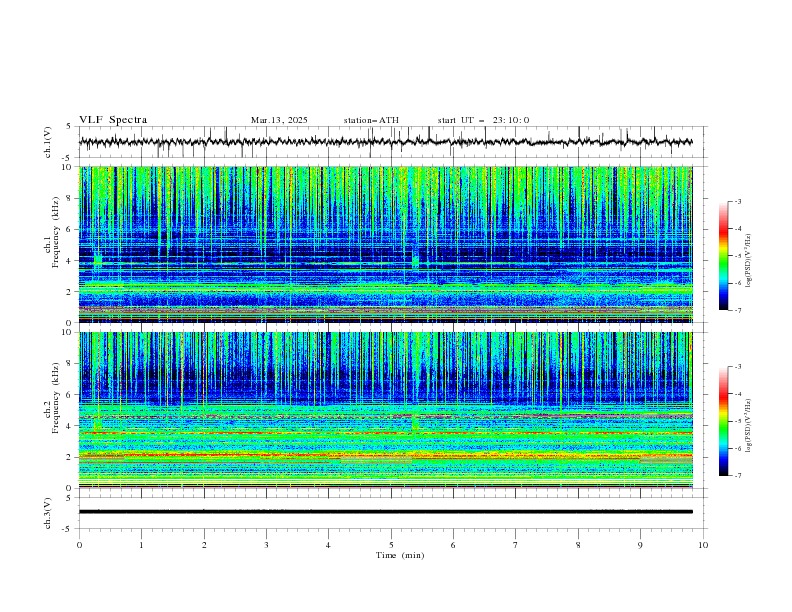This screenshot has width=792, height=612.
Task: Click time axis tick label "4"
Action: [x=328, y=545]
